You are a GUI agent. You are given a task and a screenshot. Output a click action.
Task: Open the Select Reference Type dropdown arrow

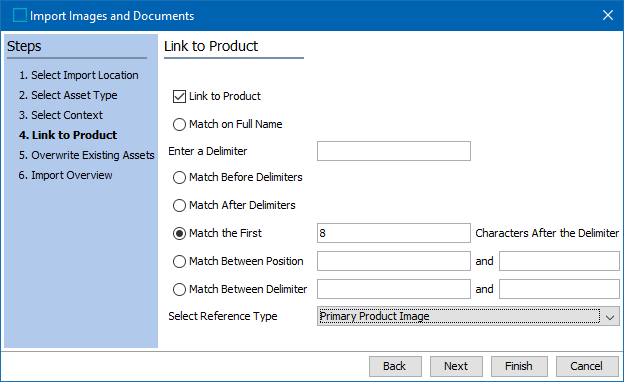610,316
